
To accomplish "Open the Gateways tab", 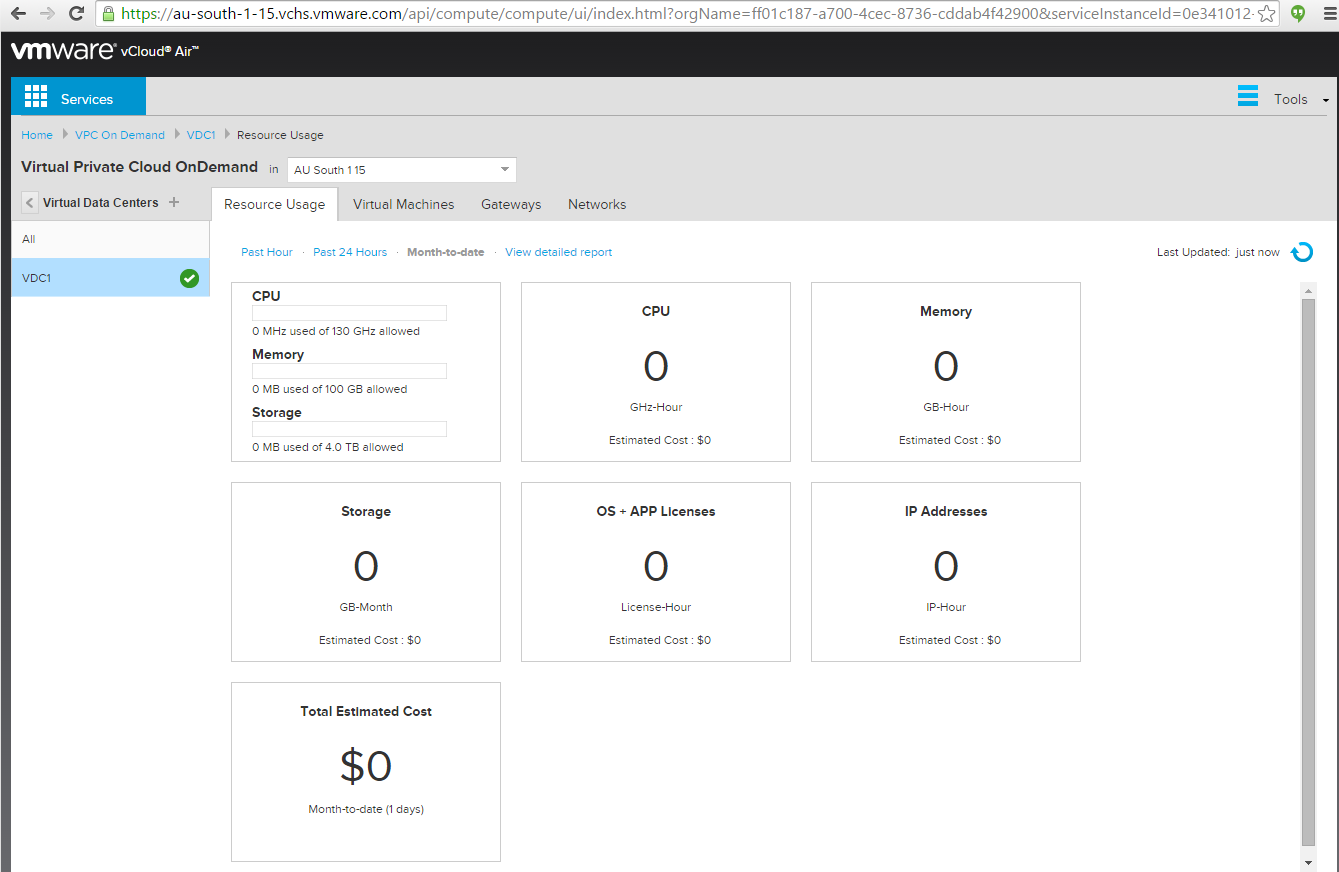I will (x=511, y=204).
